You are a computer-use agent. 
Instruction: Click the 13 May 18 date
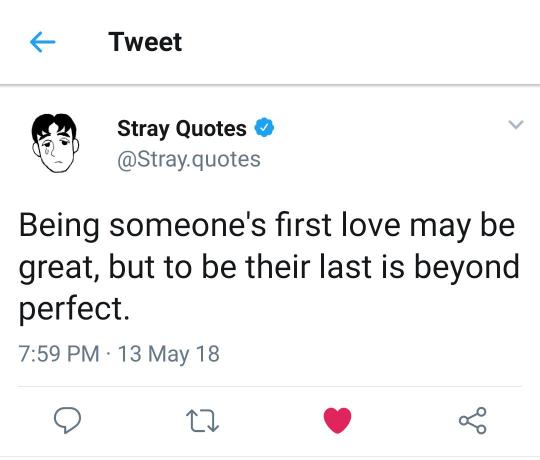tap(169, 354)
